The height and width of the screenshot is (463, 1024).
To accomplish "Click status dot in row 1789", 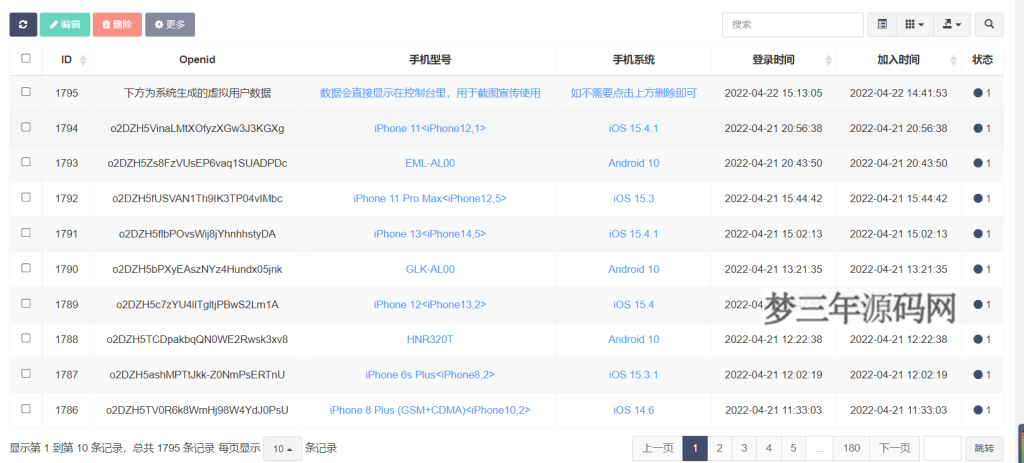I will [978, 304].
